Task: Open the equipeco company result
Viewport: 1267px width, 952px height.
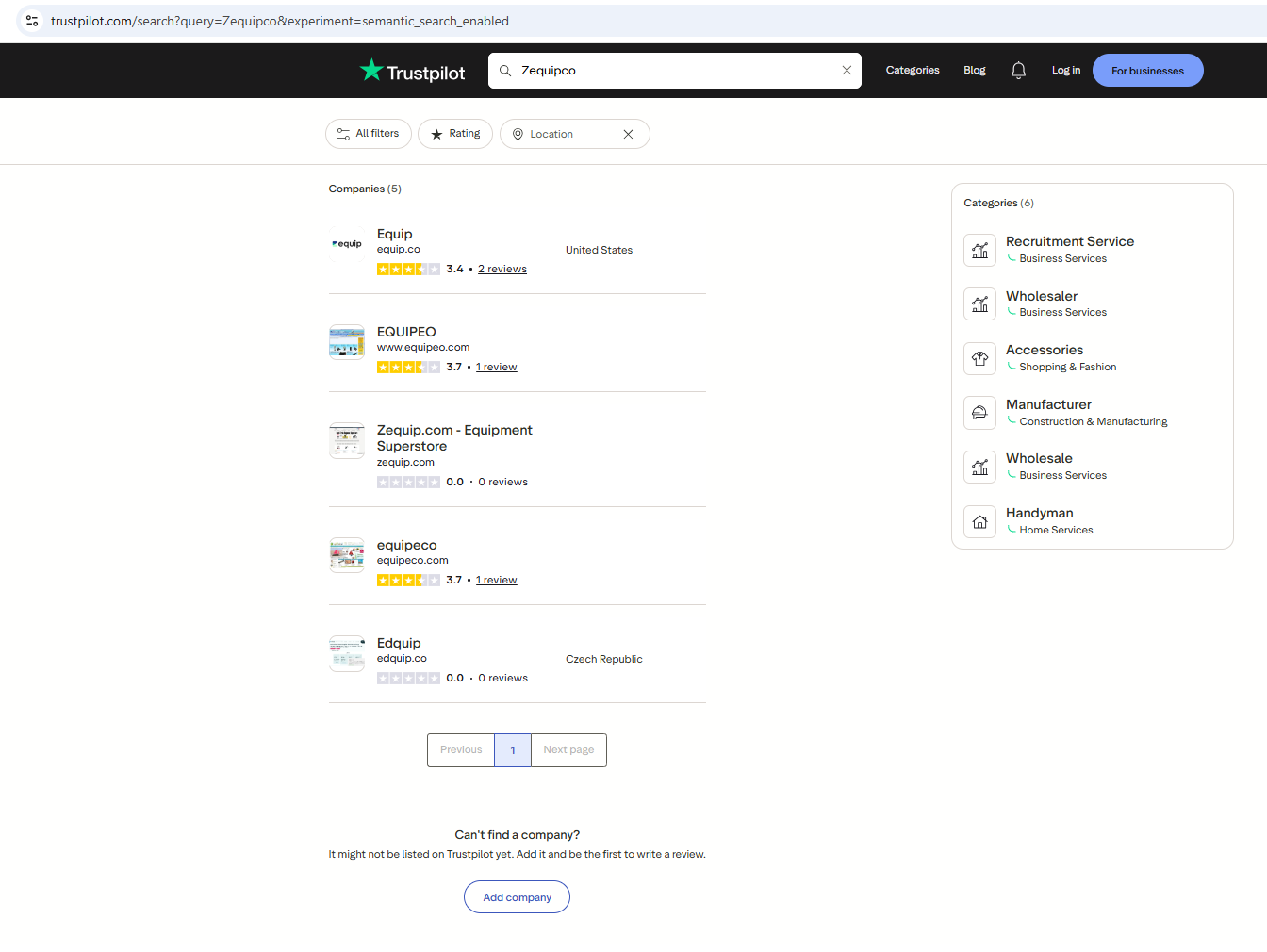Action: pyautogui.click(x=407, y=545)
